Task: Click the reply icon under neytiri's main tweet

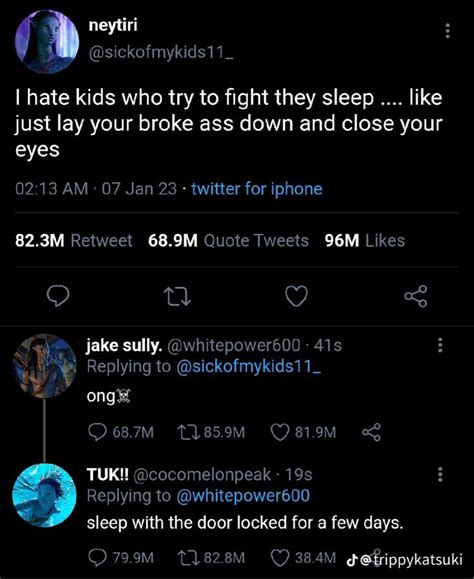Action: click(58, 296)
